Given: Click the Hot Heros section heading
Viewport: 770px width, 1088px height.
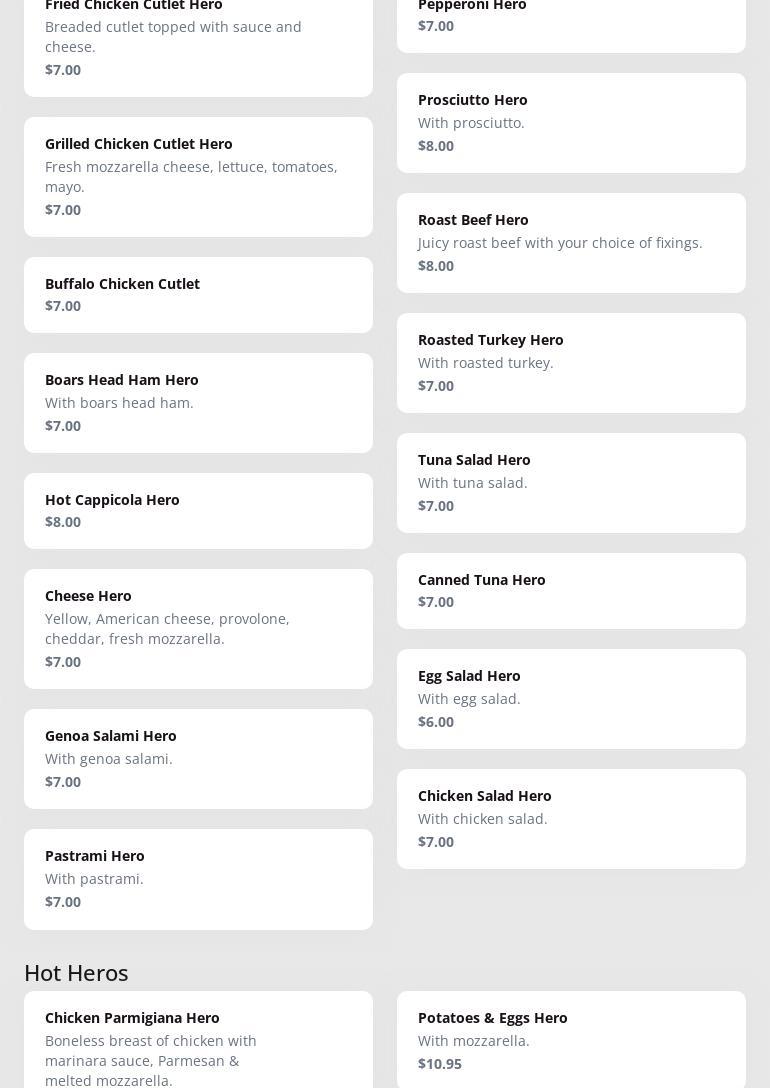Looking at the screenshot, I should (x=76, y=972).
